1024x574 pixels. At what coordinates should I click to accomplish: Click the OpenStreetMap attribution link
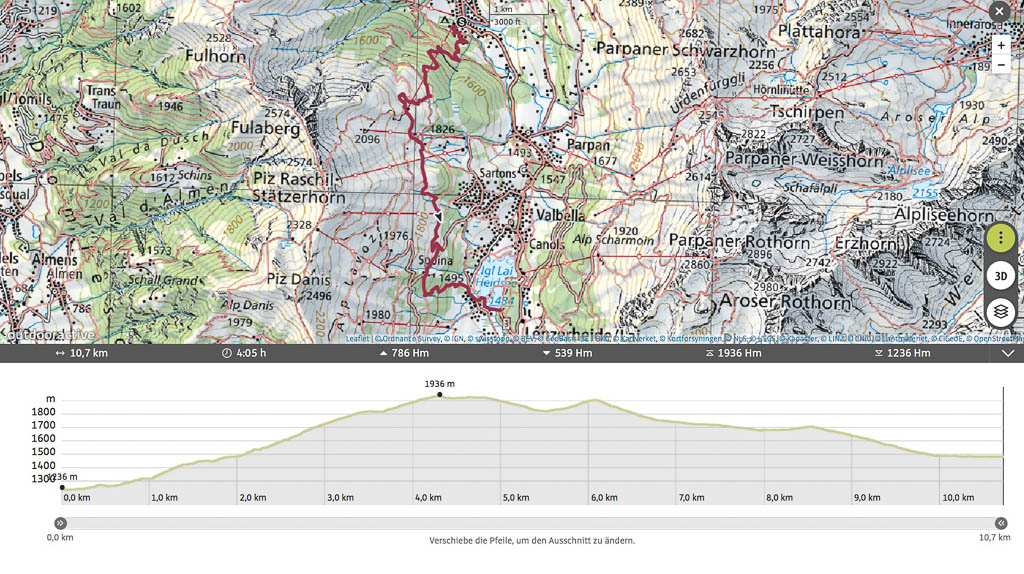click(996, 339)
